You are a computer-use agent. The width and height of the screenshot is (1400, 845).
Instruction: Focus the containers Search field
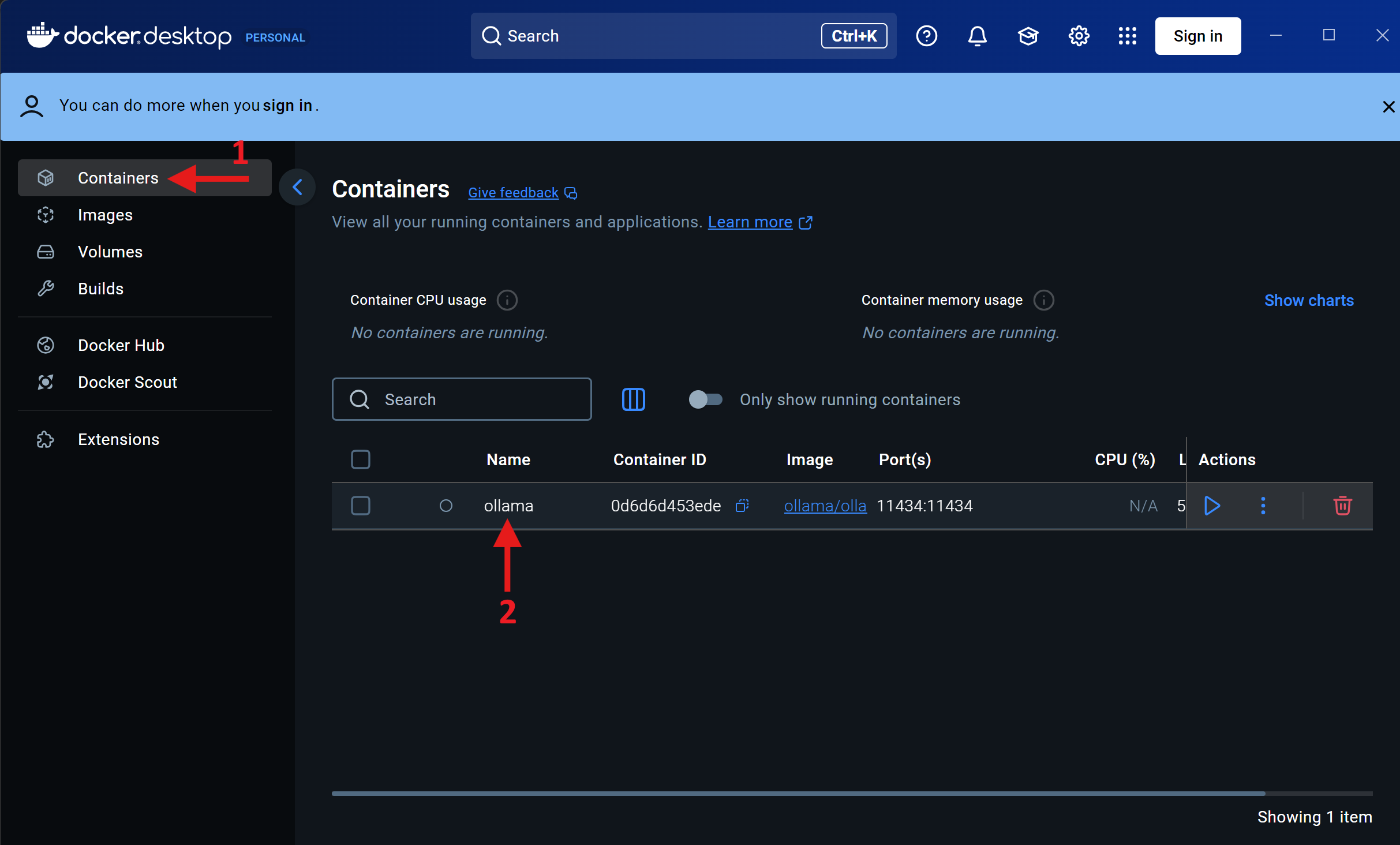point(462,399)
